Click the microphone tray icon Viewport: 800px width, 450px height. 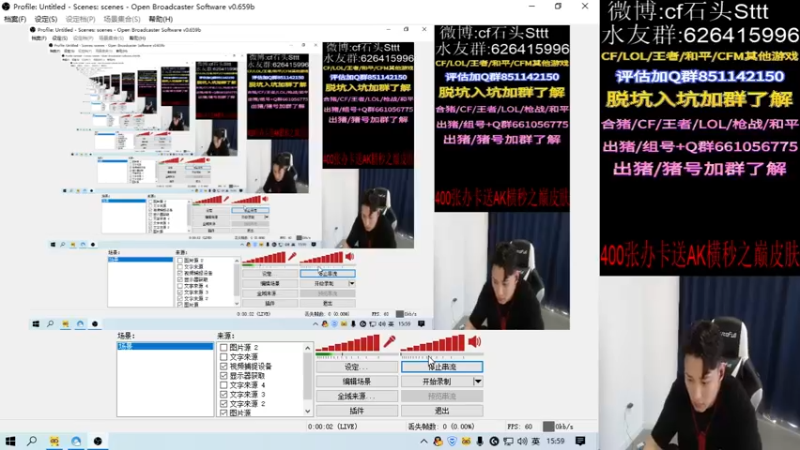pos(480,441)
